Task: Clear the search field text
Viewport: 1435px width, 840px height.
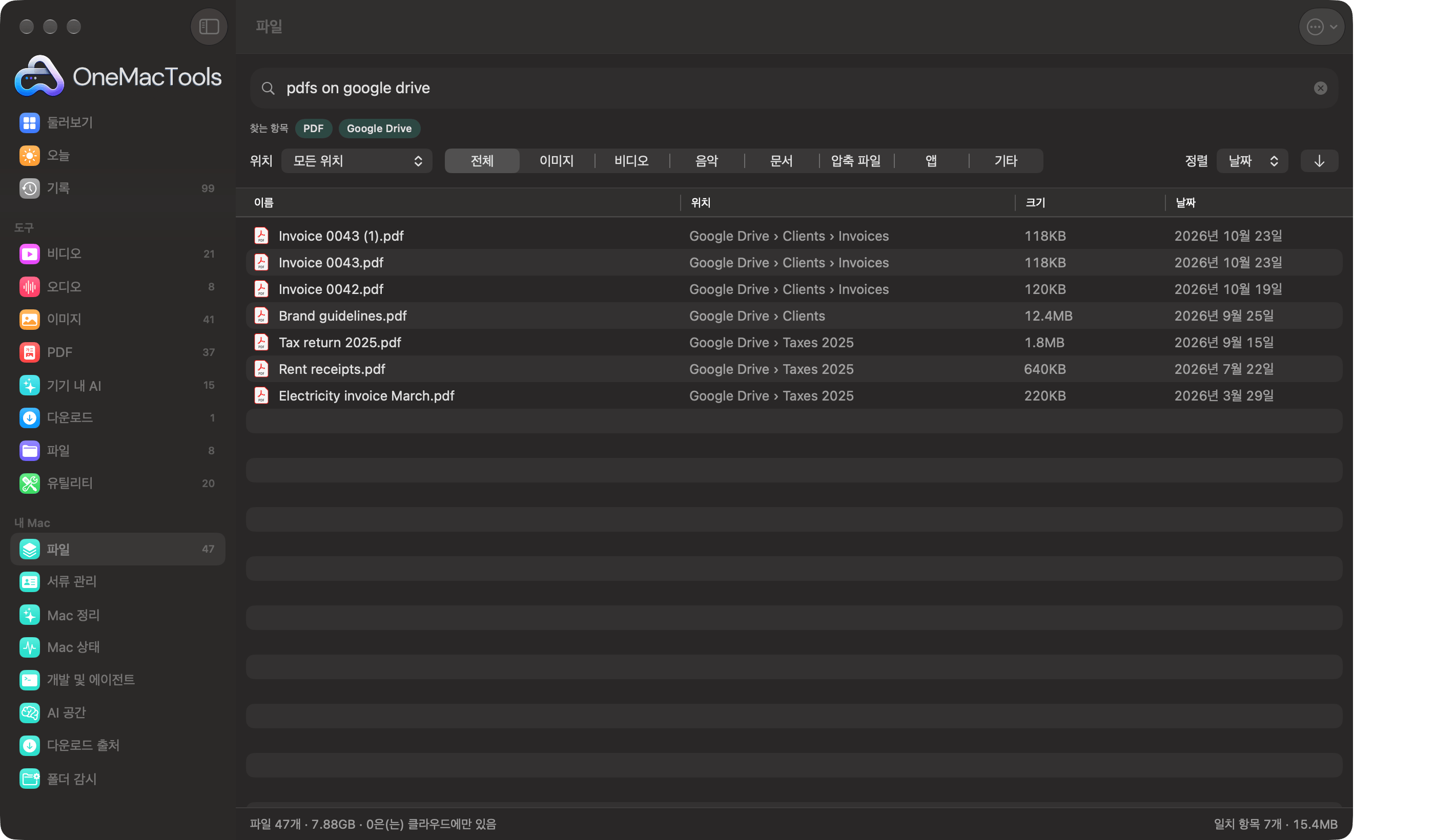Action: click(1320, 88)
